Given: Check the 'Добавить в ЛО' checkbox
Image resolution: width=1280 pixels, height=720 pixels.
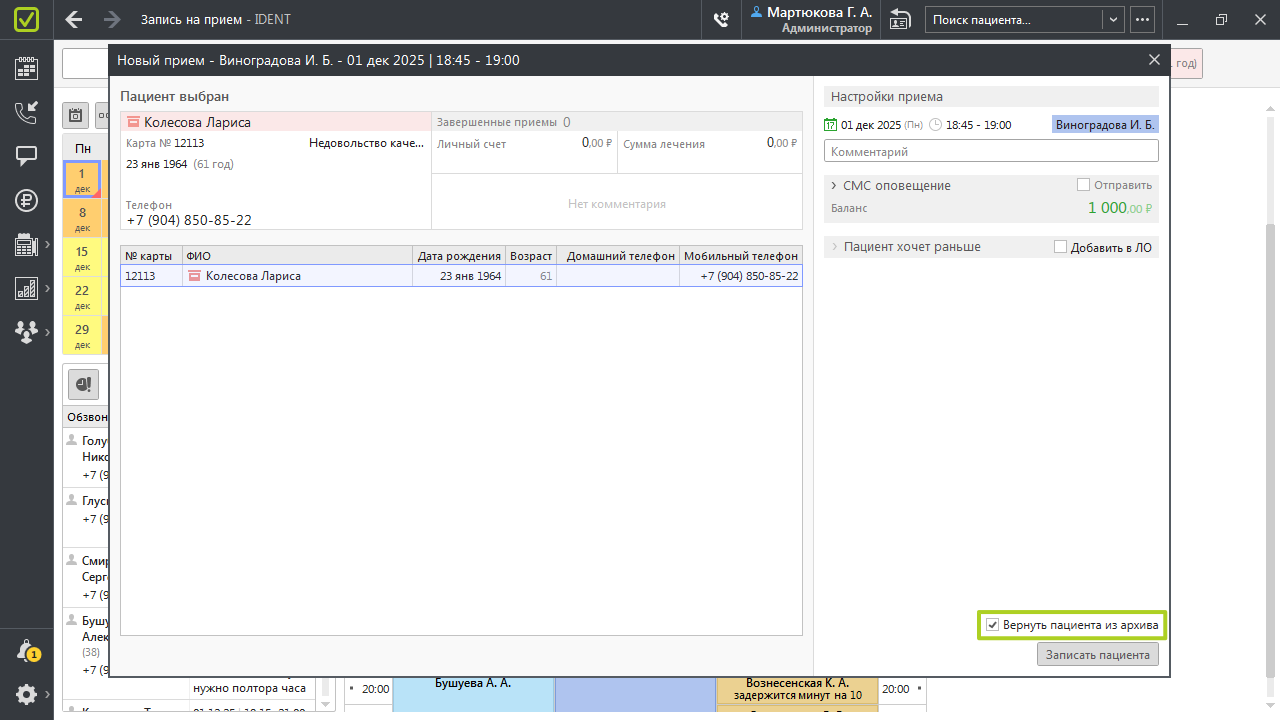Looking at the screenshot, I should click(x=1060, y=247).
